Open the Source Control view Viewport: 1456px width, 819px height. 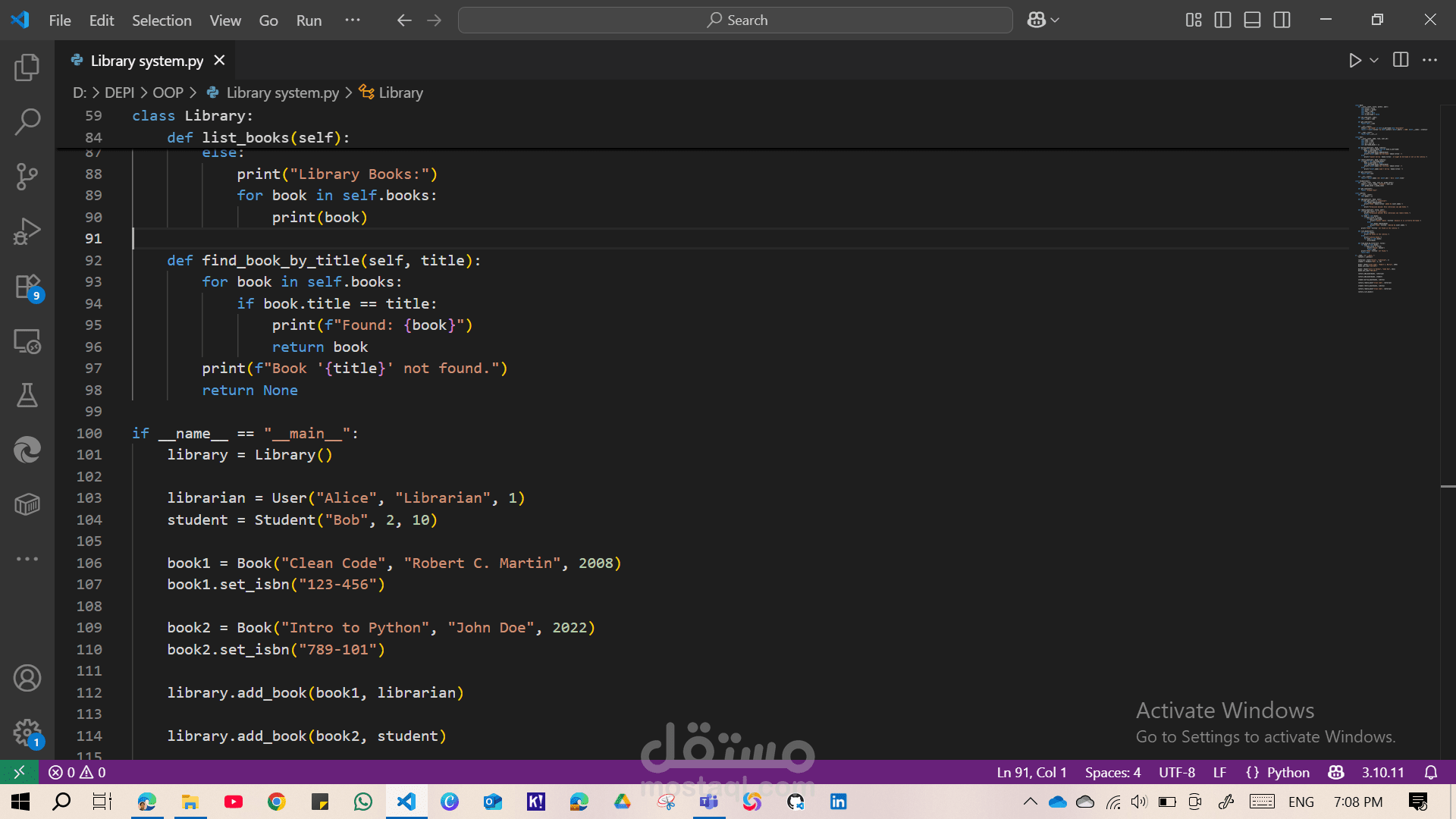click(x=27, y=177)
